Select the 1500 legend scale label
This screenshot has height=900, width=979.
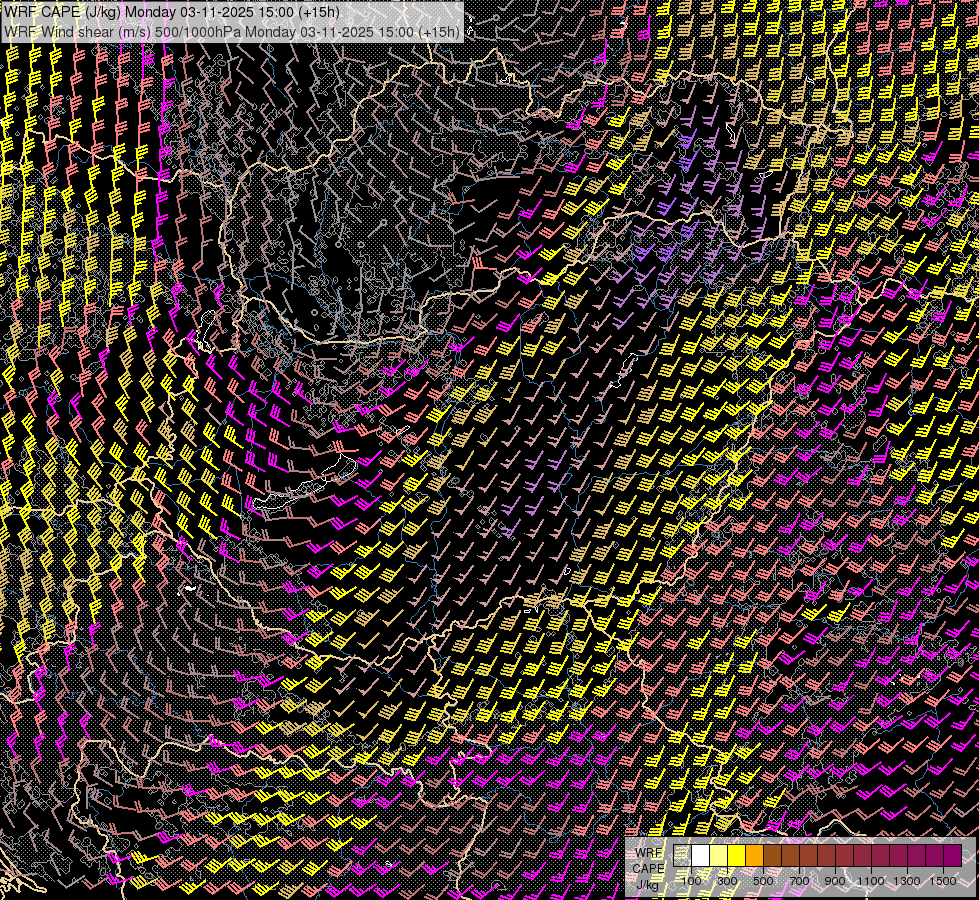(943, 881)
